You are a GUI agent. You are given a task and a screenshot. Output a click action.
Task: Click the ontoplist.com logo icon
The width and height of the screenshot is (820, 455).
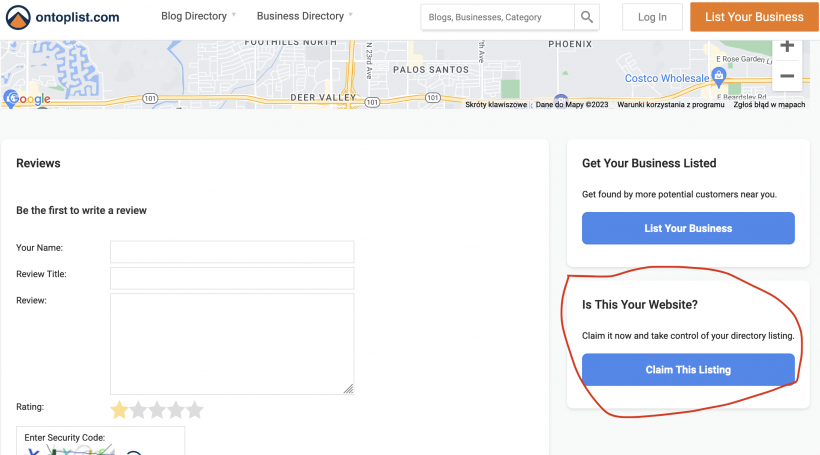[19, 17]
